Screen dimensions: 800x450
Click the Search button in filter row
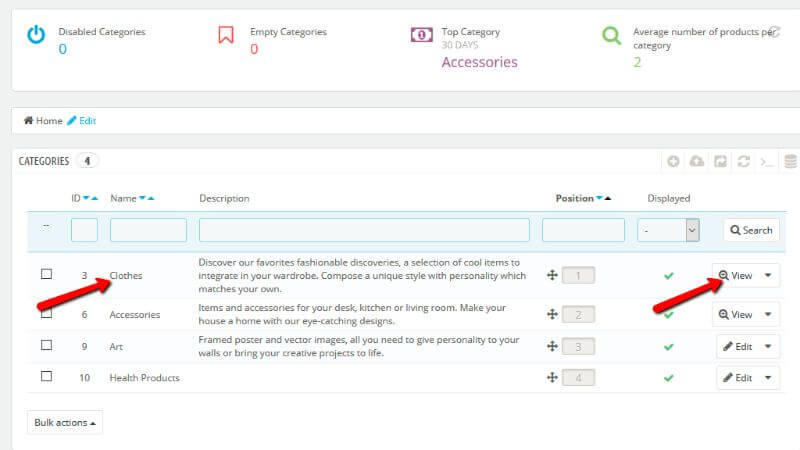click(751, 230)
